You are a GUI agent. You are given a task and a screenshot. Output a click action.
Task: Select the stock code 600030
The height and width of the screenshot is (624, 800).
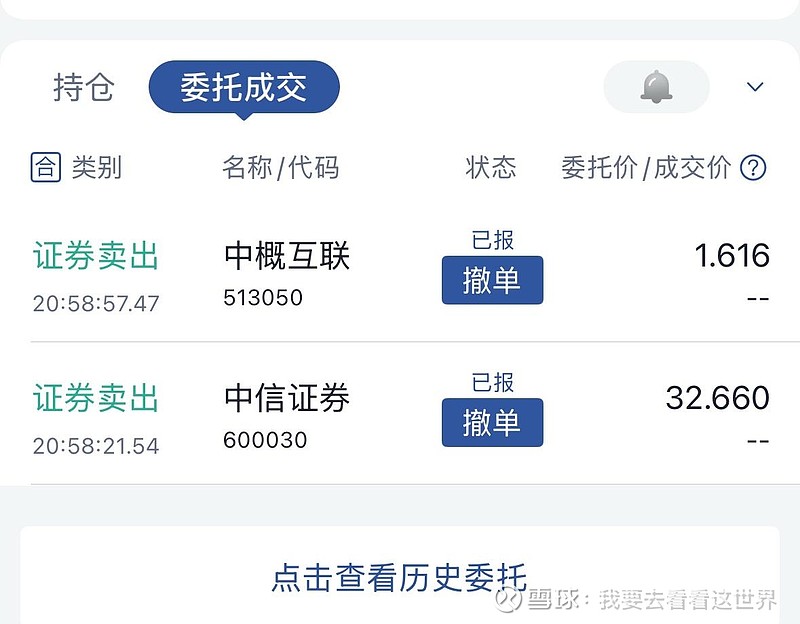tap(265, 440)
